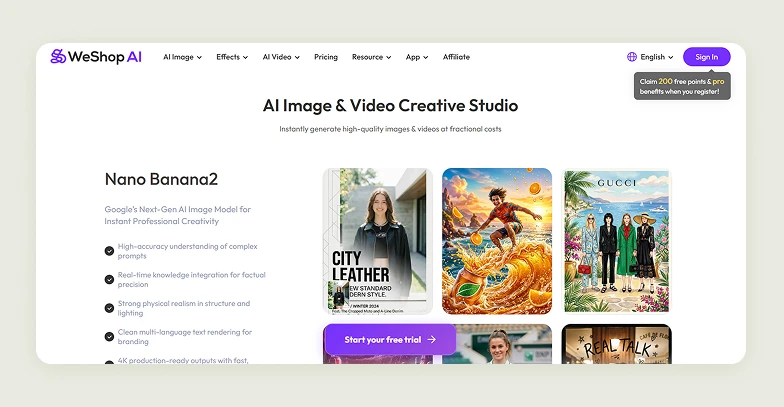This screenshot has width=784, height=407.
Task: Open the AI Video menu
Action: coord(281,57)
